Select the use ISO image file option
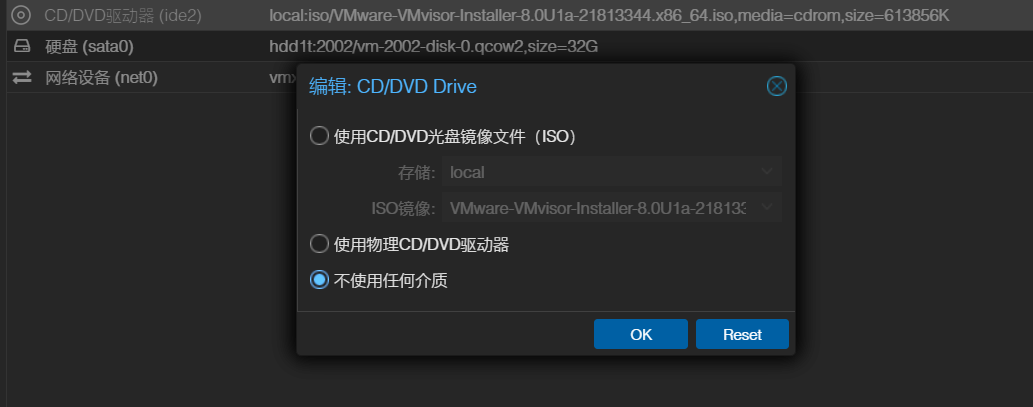The height and width of the screenshot is (407, 1033). click(x=320, y=136)
